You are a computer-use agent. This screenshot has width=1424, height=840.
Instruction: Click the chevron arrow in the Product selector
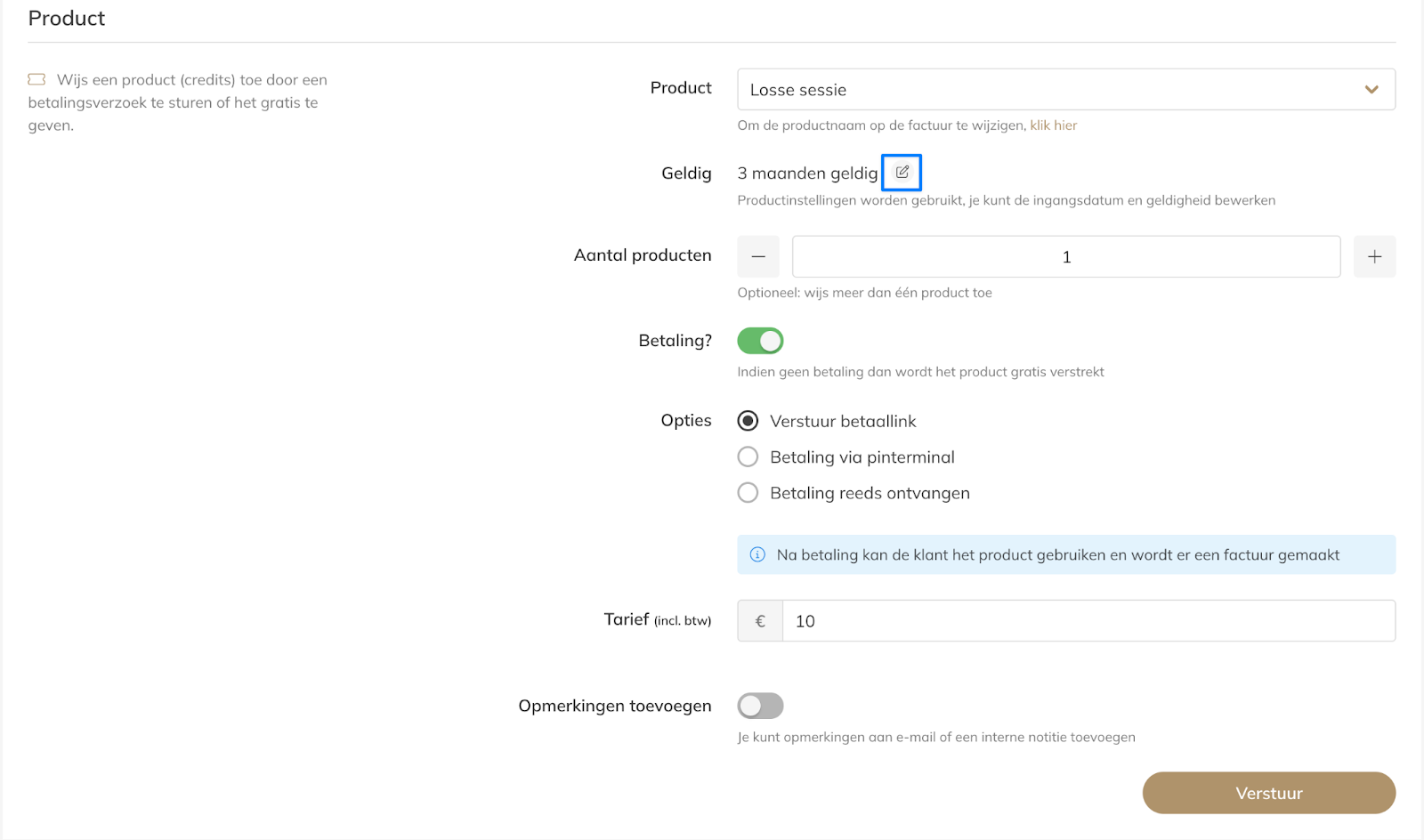(1371, 90)
